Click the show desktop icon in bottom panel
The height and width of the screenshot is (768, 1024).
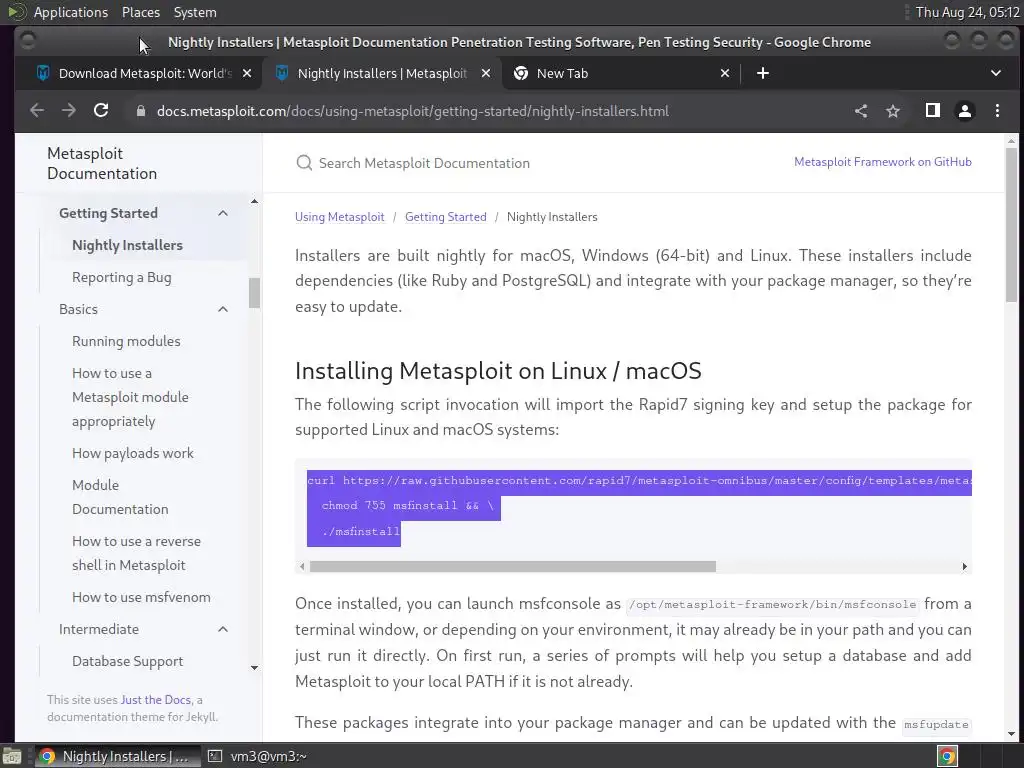tap(11, 756)
